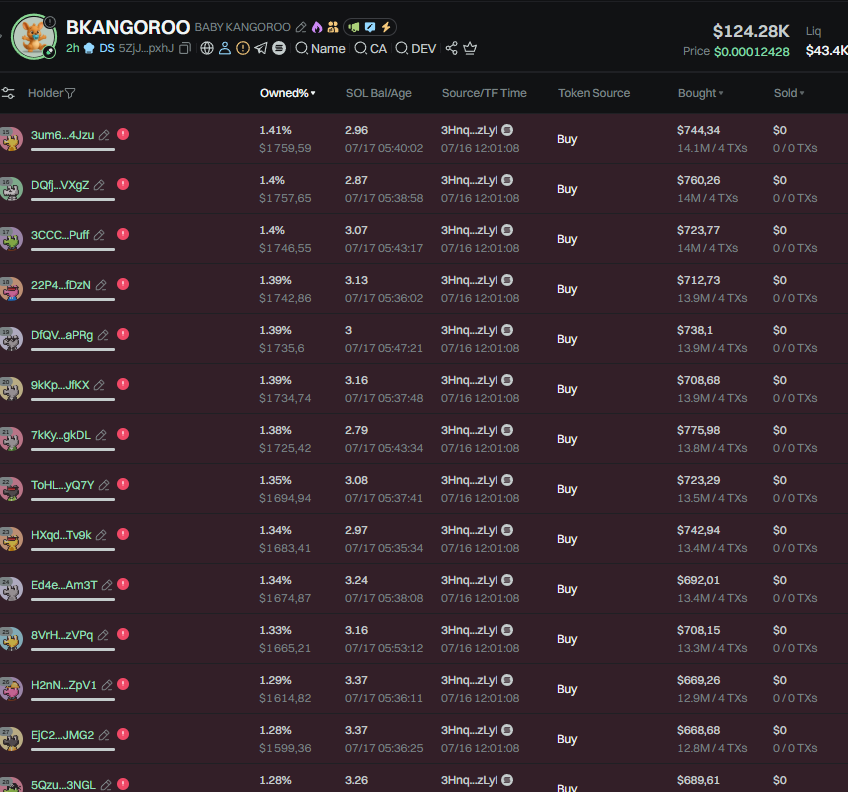
Task: Open holder DQfj...VXgZ address
Action: coord(60,185)
